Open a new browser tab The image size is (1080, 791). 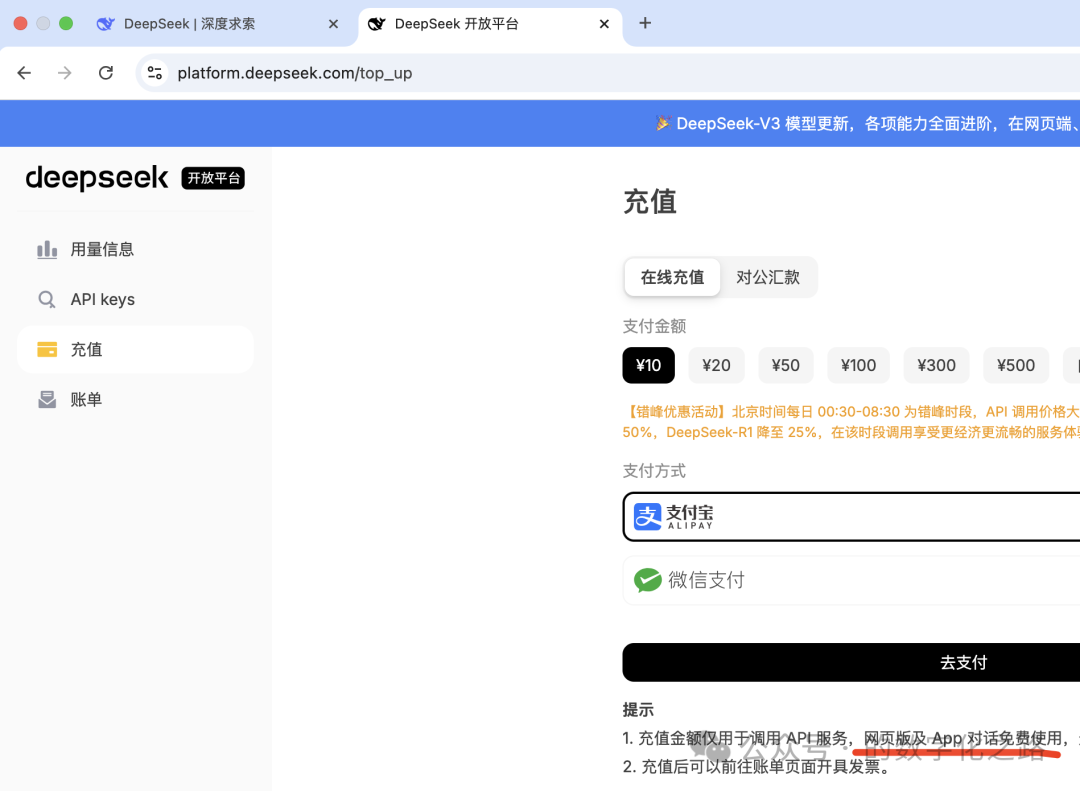645,23
